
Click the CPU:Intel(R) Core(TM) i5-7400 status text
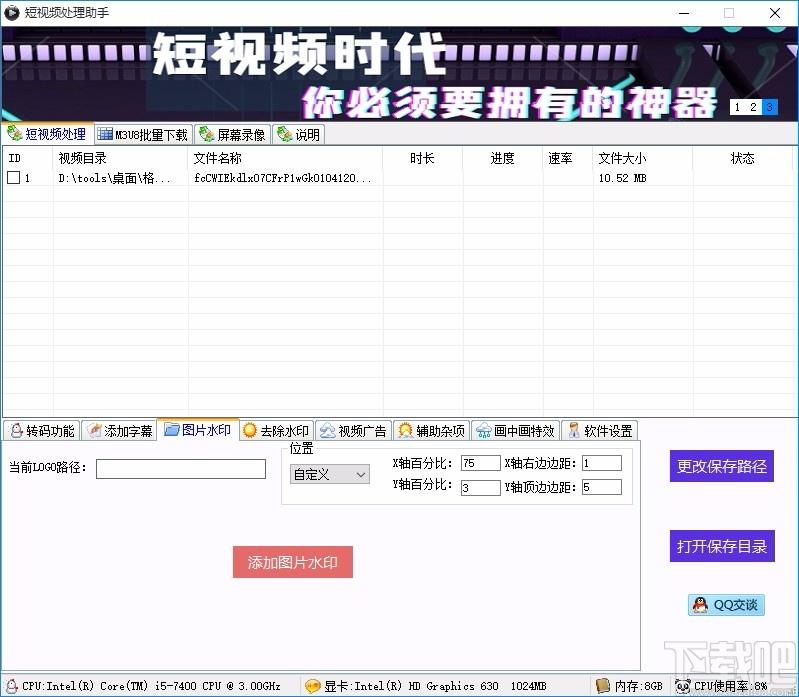(x=151, y=686)
